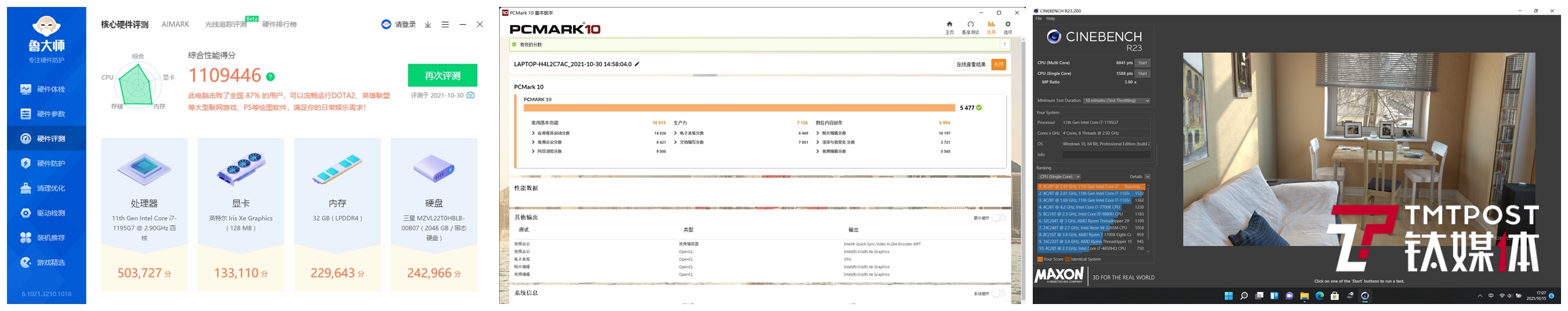Click the screenshot camera icon beside the evaluation date

[x=471, y=95]
